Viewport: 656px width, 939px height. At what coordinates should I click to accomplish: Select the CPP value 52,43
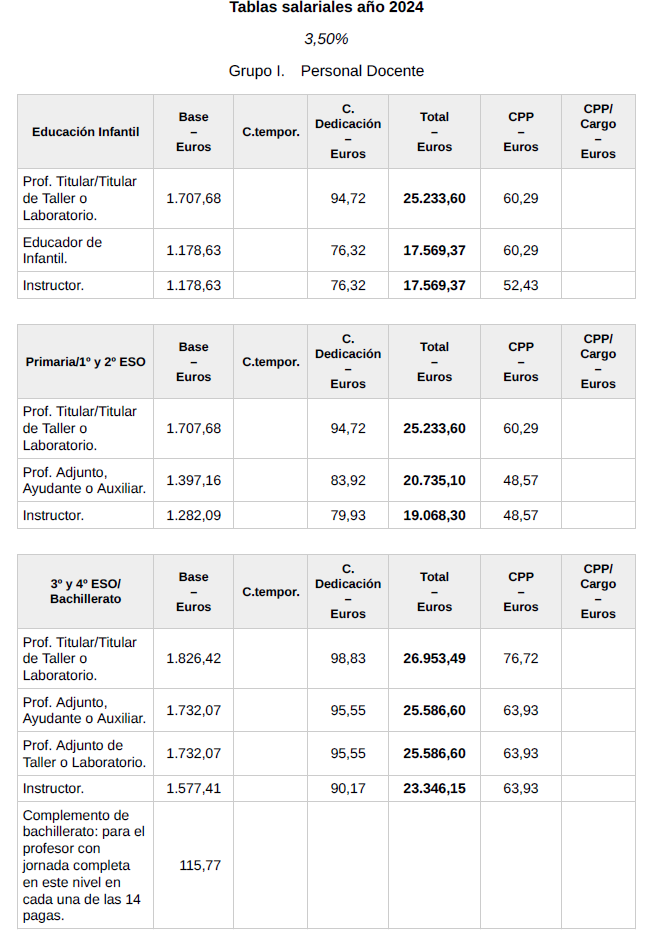(520, 286)
